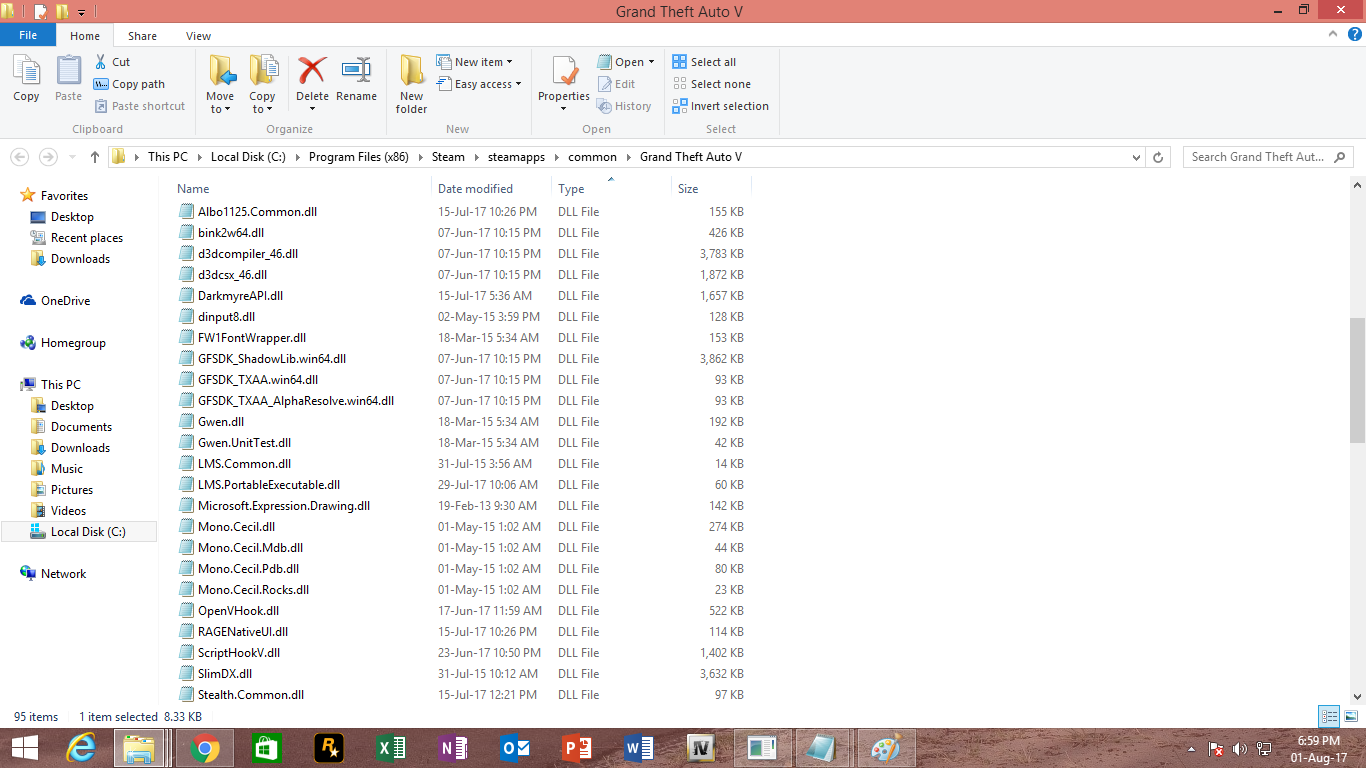Navigate to Steam in the address breadcrumb

[x=448, y=157]
